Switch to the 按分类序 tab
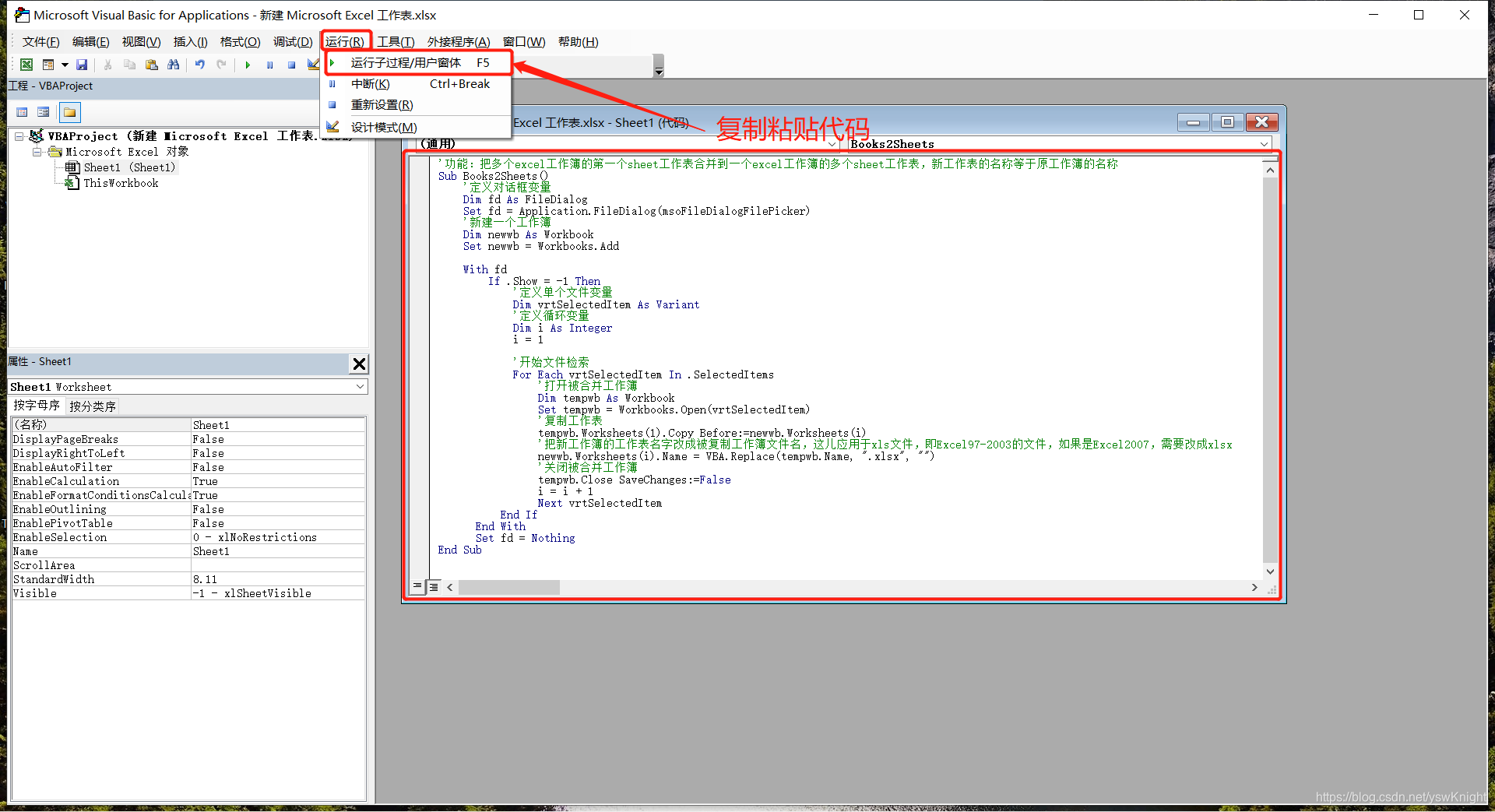 pos(93,406)
